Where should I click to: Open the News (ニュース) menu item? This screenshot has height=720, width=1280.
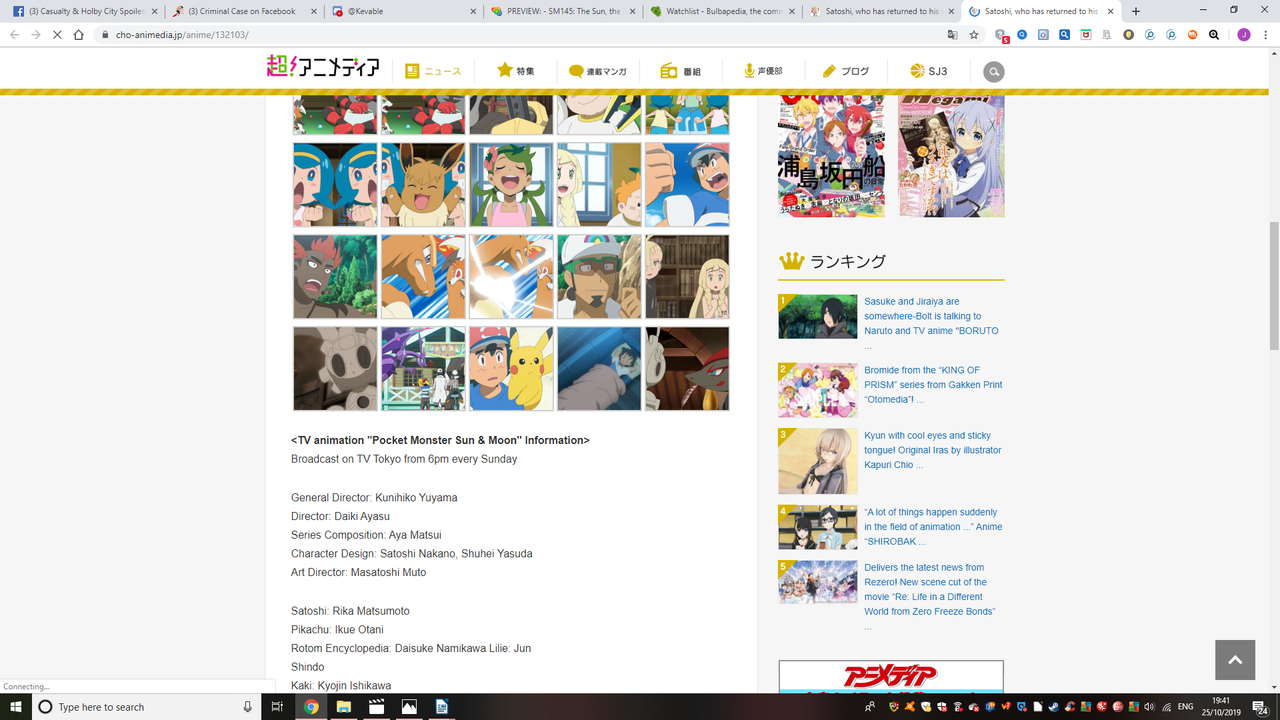pyautogui.click(x=433, y=71)
